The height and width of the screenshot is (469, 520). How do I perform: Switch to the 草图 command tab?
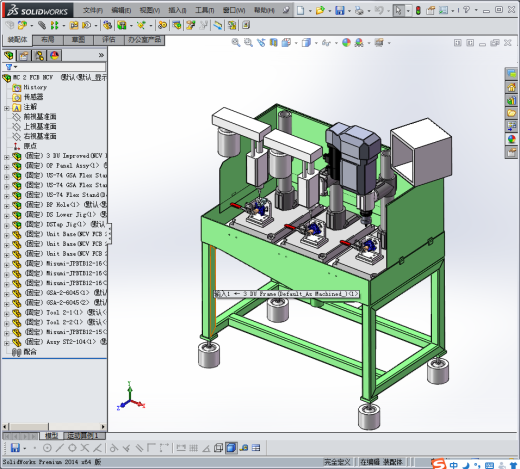pos(78,40)
